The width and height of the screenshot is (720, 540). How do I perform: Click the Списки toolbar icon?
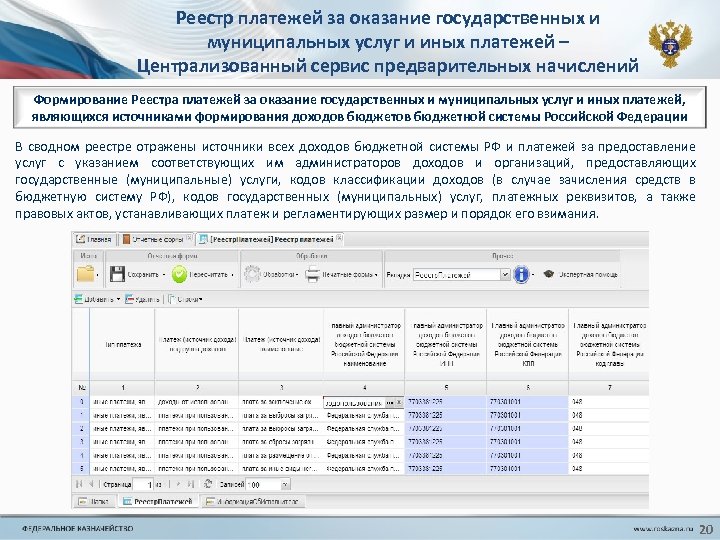coord(171,299)
